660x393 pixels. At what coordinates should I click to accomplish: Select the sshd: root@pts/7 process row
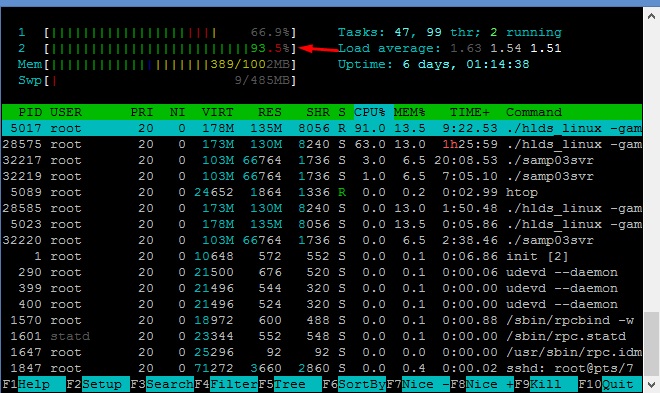[x=322, y=368]
